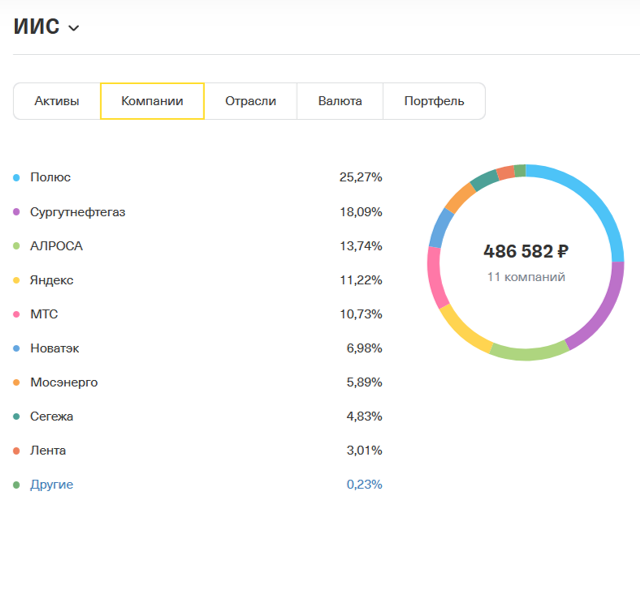Viewport: 640px width, 590px height.
Task: Click the 11,22% share value
Action: pos(361,280)
